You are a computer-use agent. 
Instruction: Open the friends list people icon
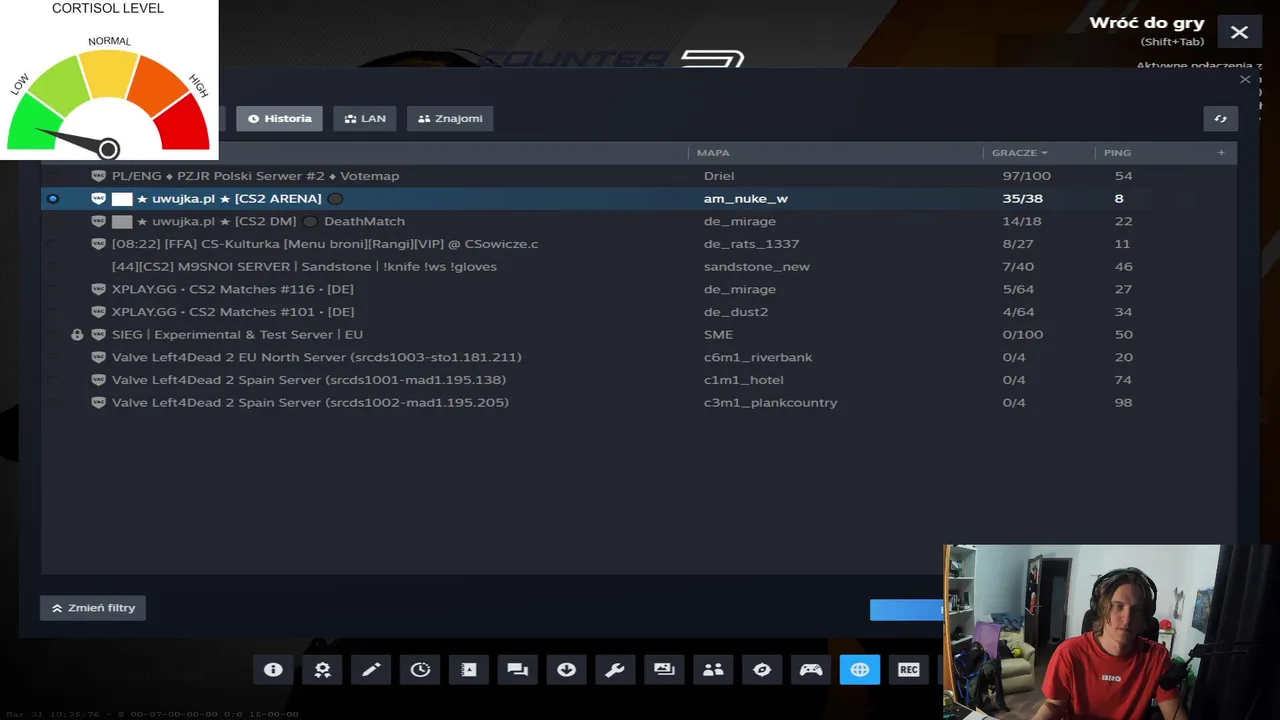click(713, 670)
